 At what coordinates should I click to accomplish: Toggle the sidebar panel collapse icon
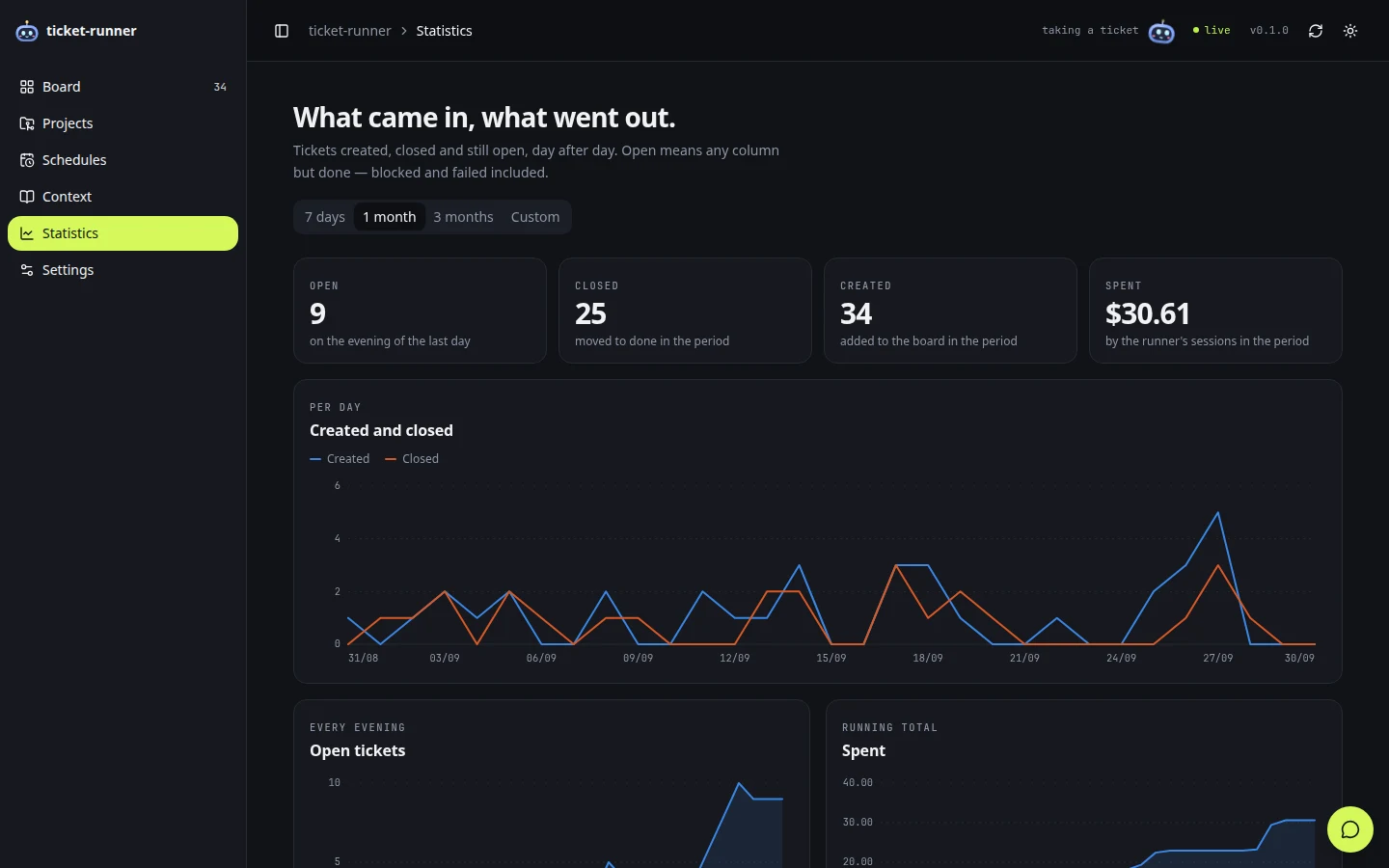[282, 31]
